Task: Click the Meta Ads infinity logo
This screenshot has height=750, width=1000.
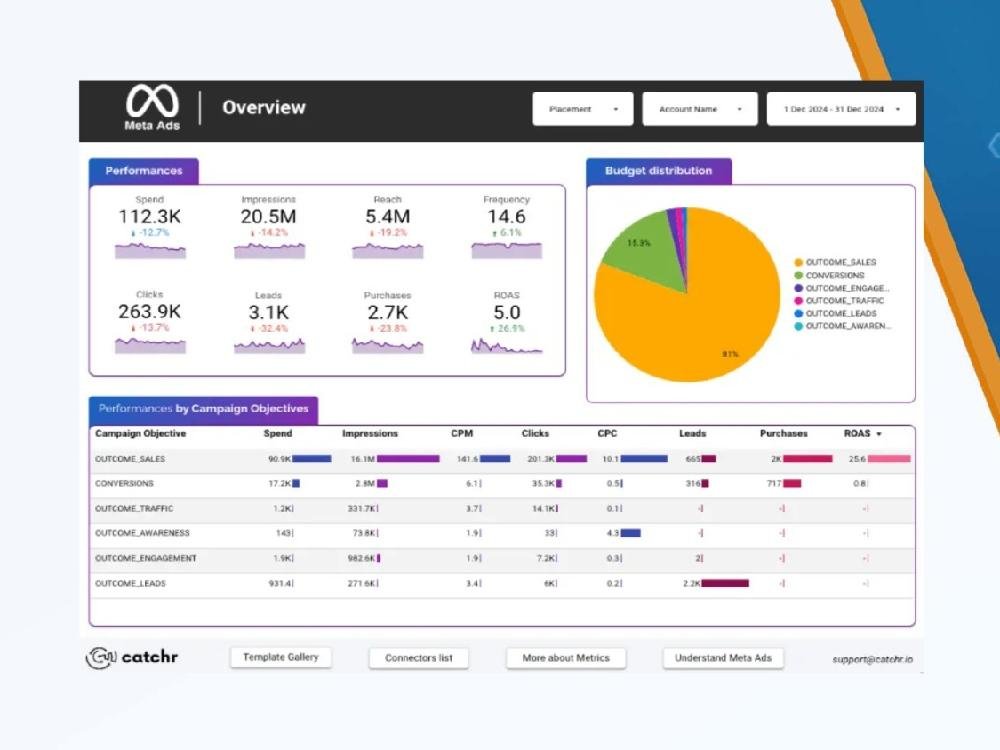Action: pyautogui.click(x=151, y=101)
